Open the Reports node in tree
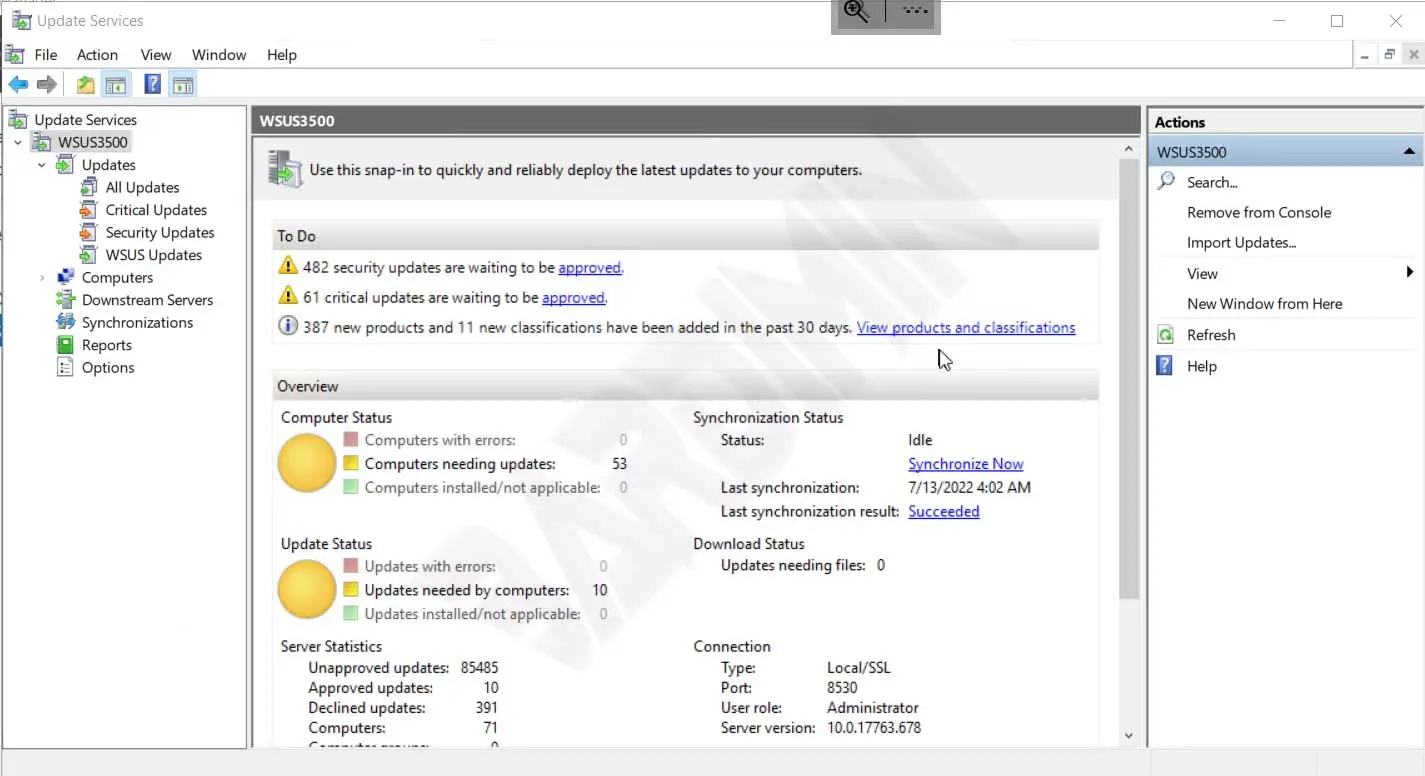1425x776 pixels. pyautogui.click(x=106, y=345)
